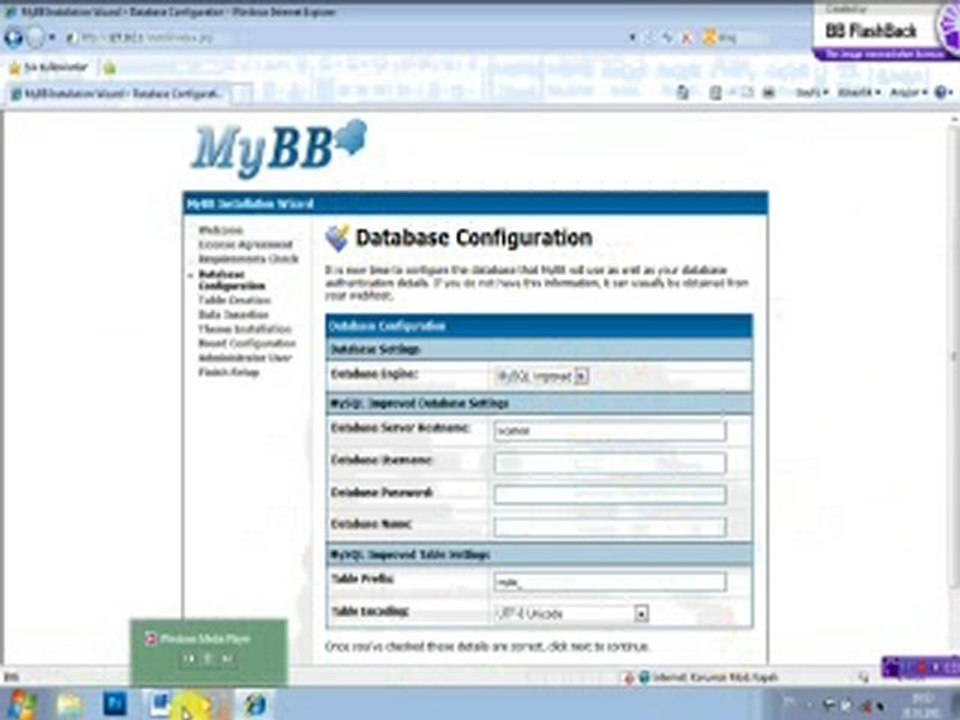
Task: Click the taskbar clock
Action: tap(923, 705)
